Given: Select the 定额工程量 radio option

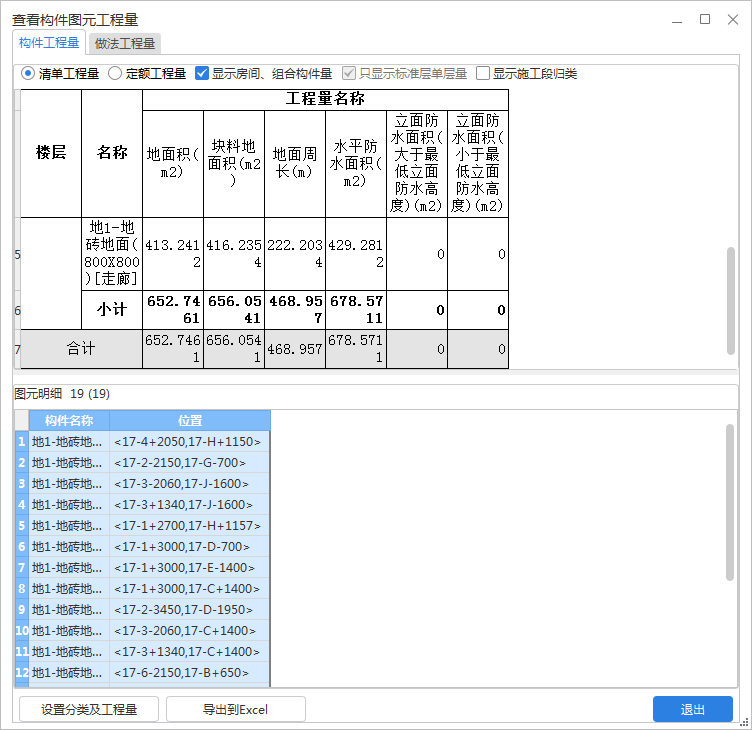Looking at the screenshot, I should [147, 73].
